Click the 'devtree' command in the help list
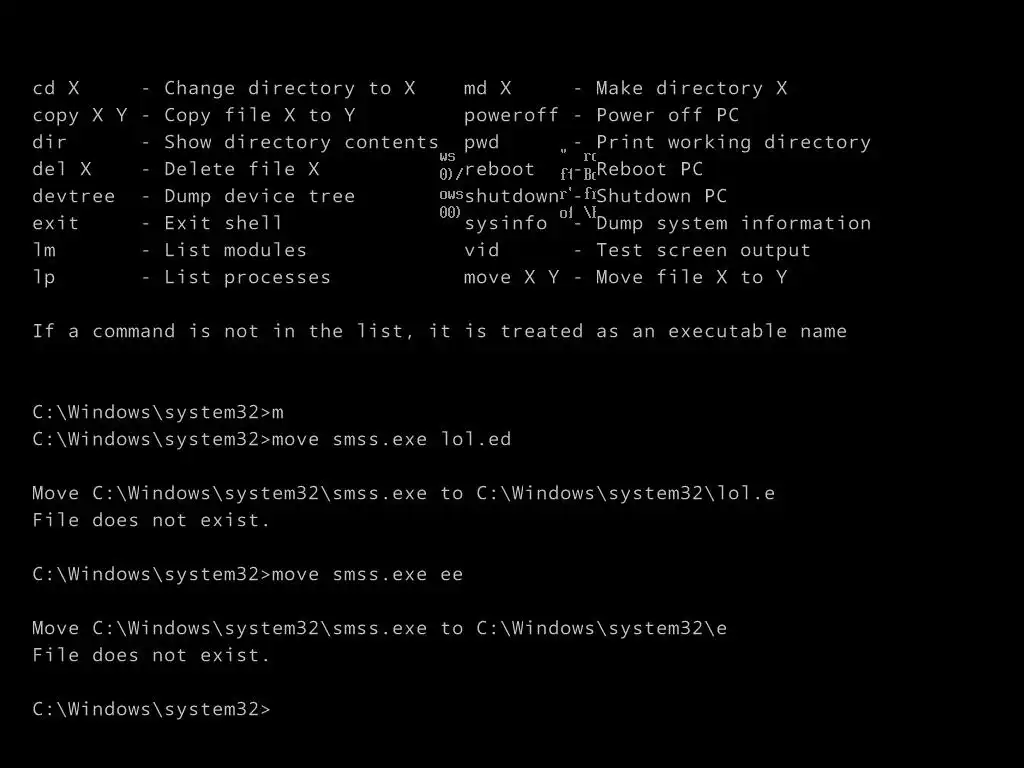The image size is (1024, 768). [74, 196]
